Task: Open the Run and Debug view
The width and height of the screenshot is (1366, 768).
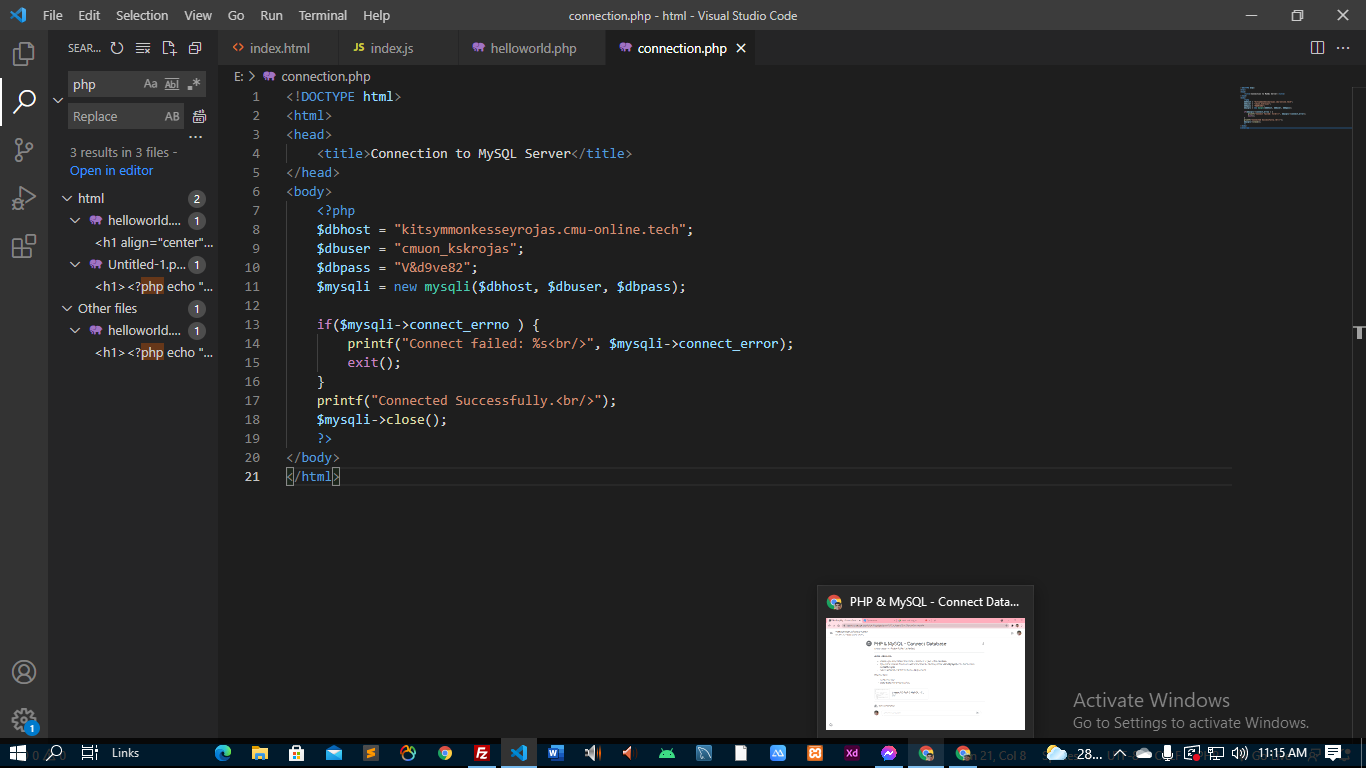Action: [24, 198]
